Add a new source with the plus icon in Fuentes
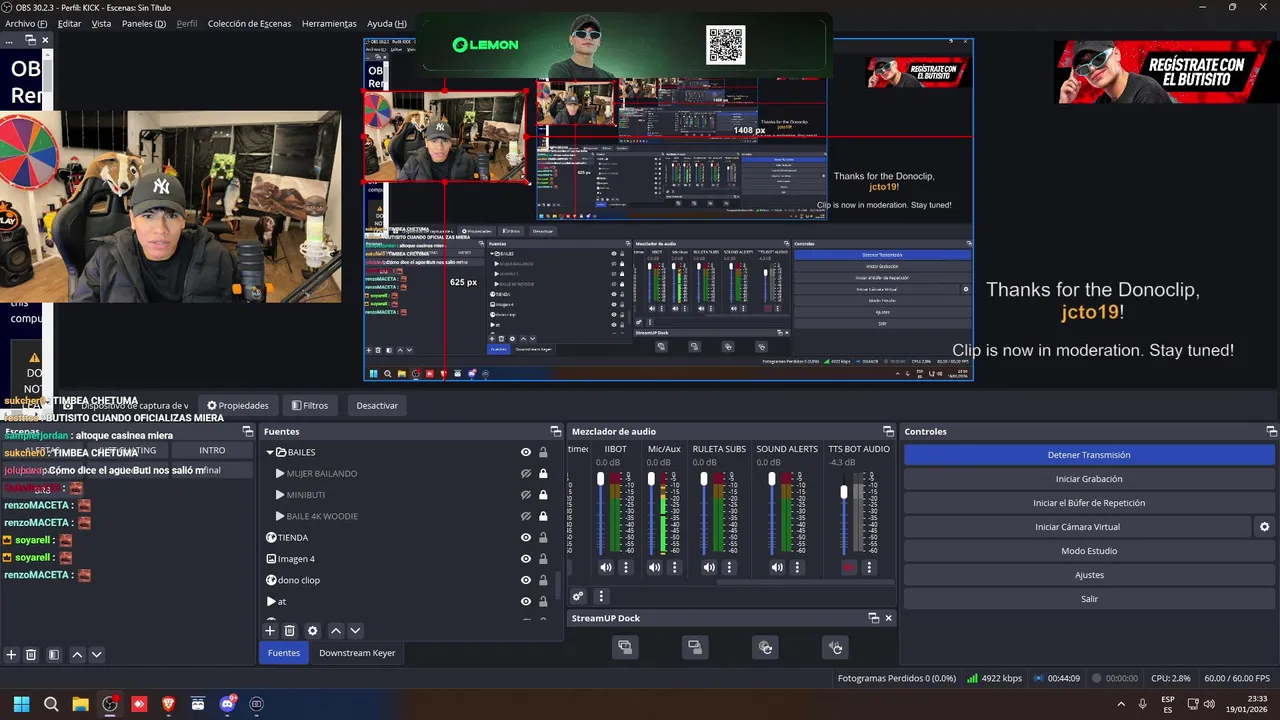 pos(269,631)
